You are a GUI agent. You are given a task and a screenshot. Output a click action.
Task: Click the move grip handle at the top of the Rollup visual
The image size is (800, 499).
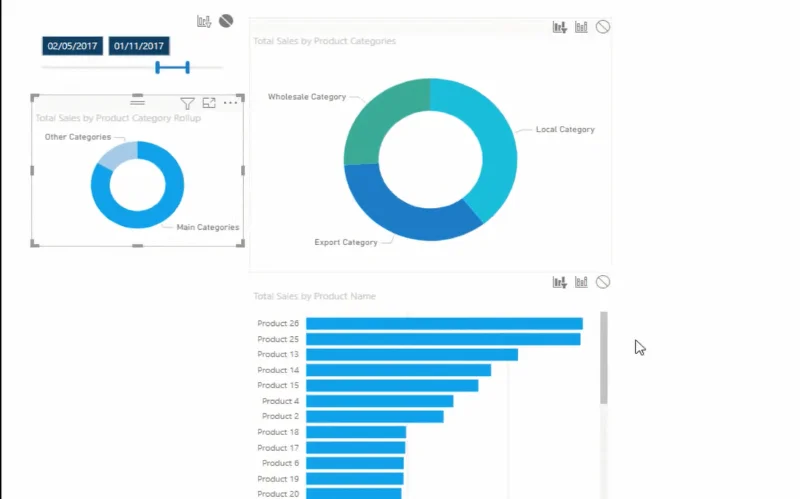point(137,102)
